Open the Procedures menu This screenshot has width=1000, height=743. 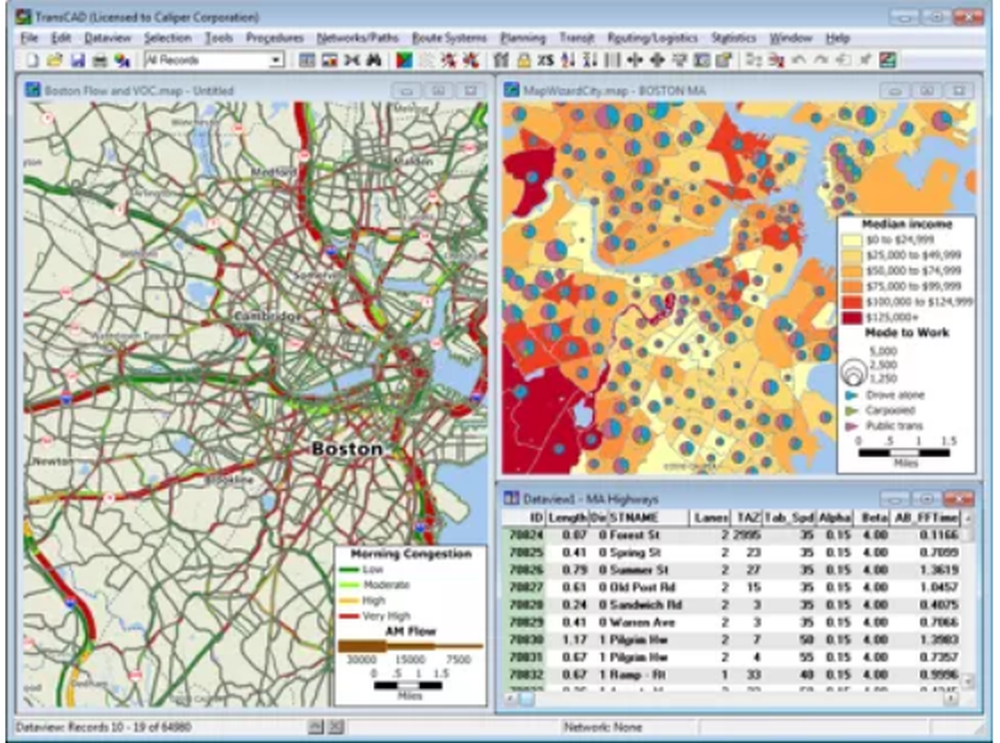pyautogui.click(x=275, y=38)
